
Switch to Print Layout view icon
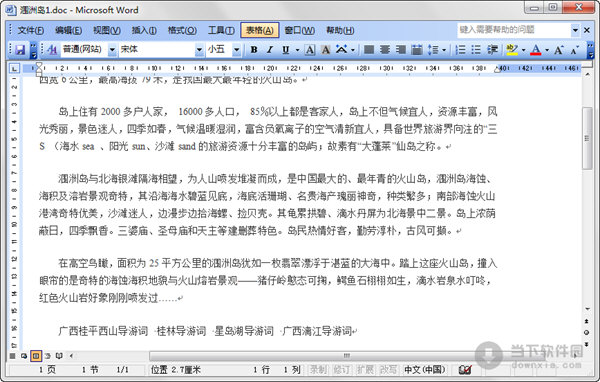click(x=36, y=356)
